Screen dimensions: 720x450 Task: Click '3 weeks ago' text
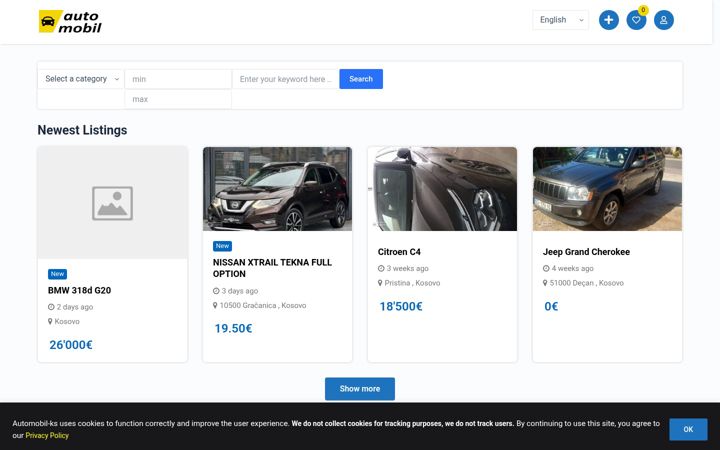[x=407, y=268]
